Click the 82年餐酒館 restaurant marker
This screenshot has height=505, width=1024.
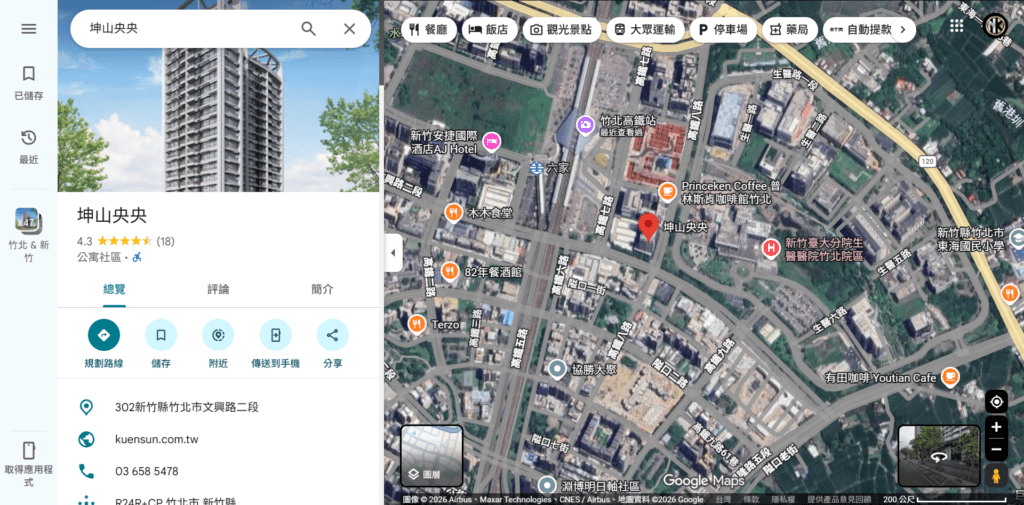449,270
